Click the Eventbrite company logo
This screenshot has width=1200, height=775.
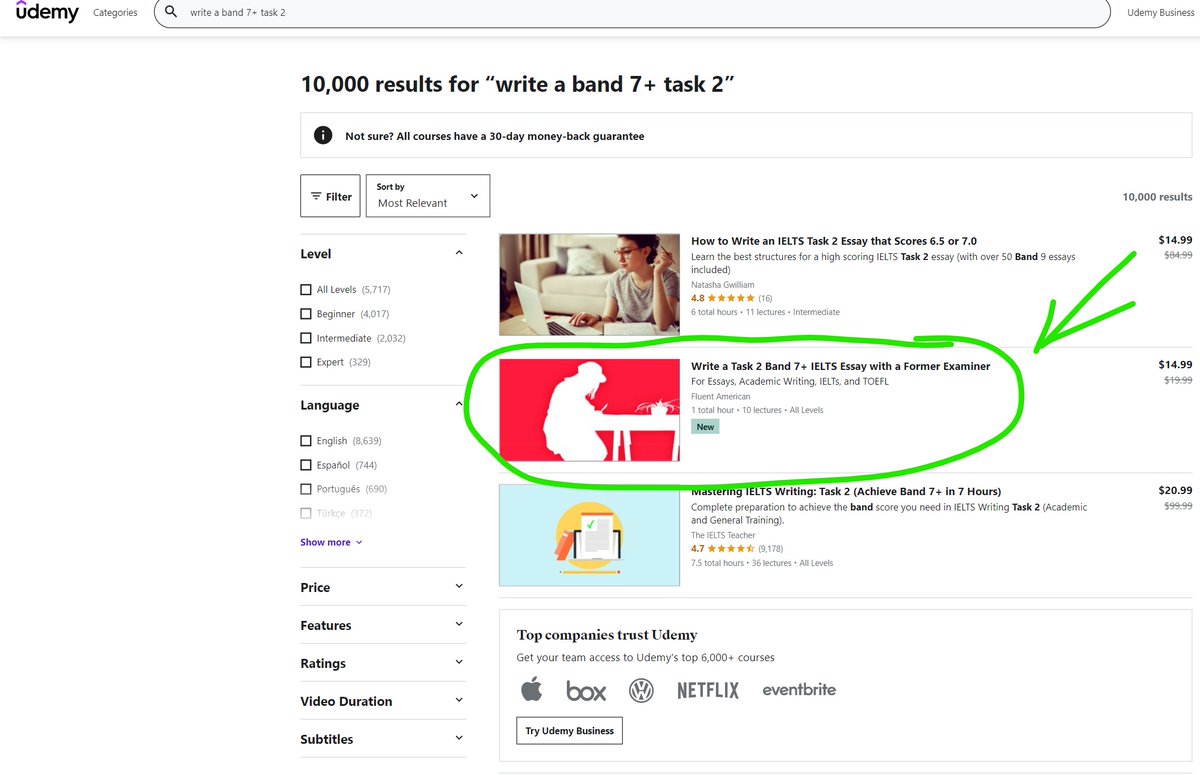pos(799,689)
